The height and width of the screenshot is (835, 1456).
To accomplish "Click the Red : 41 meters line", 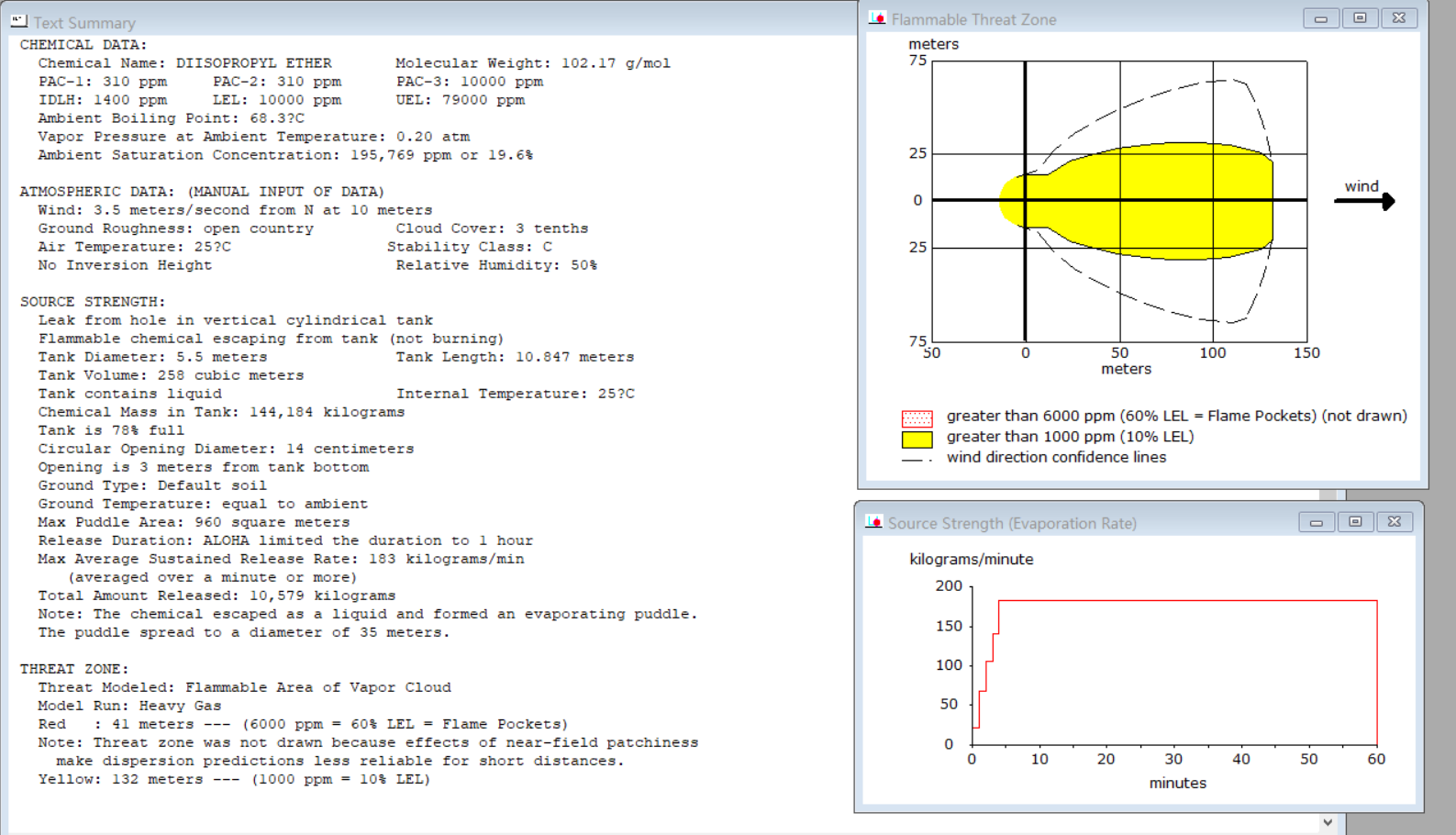I will (303, 724).
